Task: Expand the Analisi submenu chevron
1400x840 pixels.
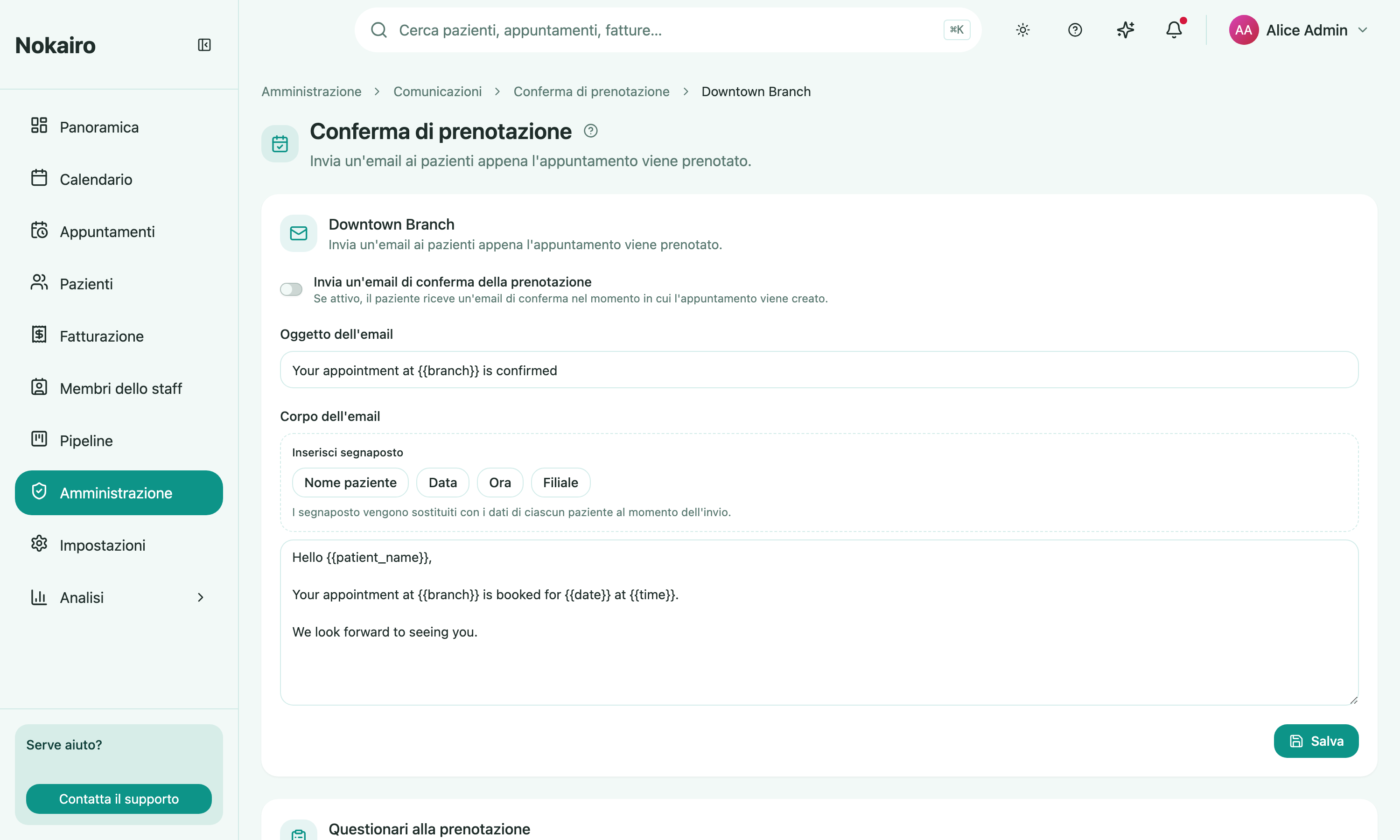Action: point(200,597)
